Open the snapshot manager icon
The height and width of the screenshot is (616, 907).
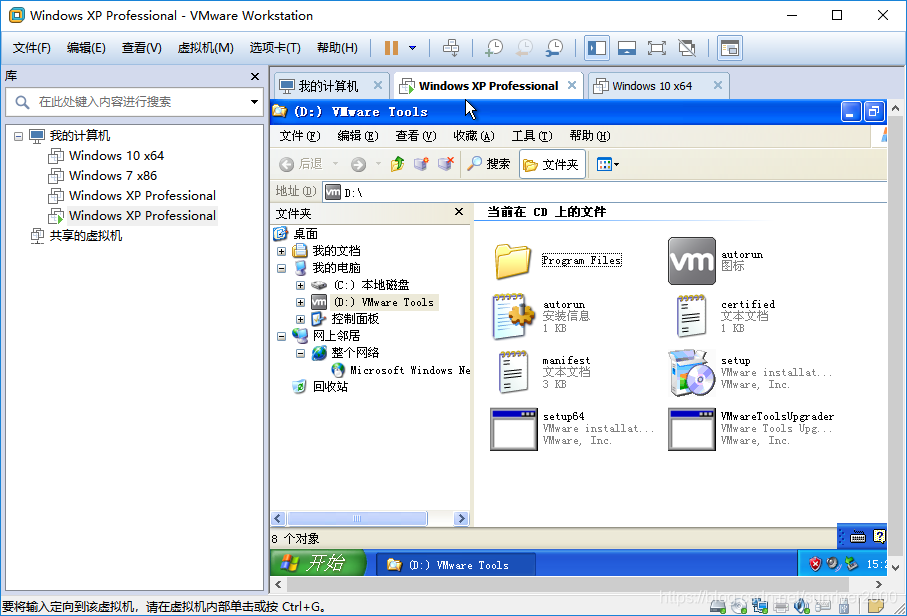click(554, 48)
